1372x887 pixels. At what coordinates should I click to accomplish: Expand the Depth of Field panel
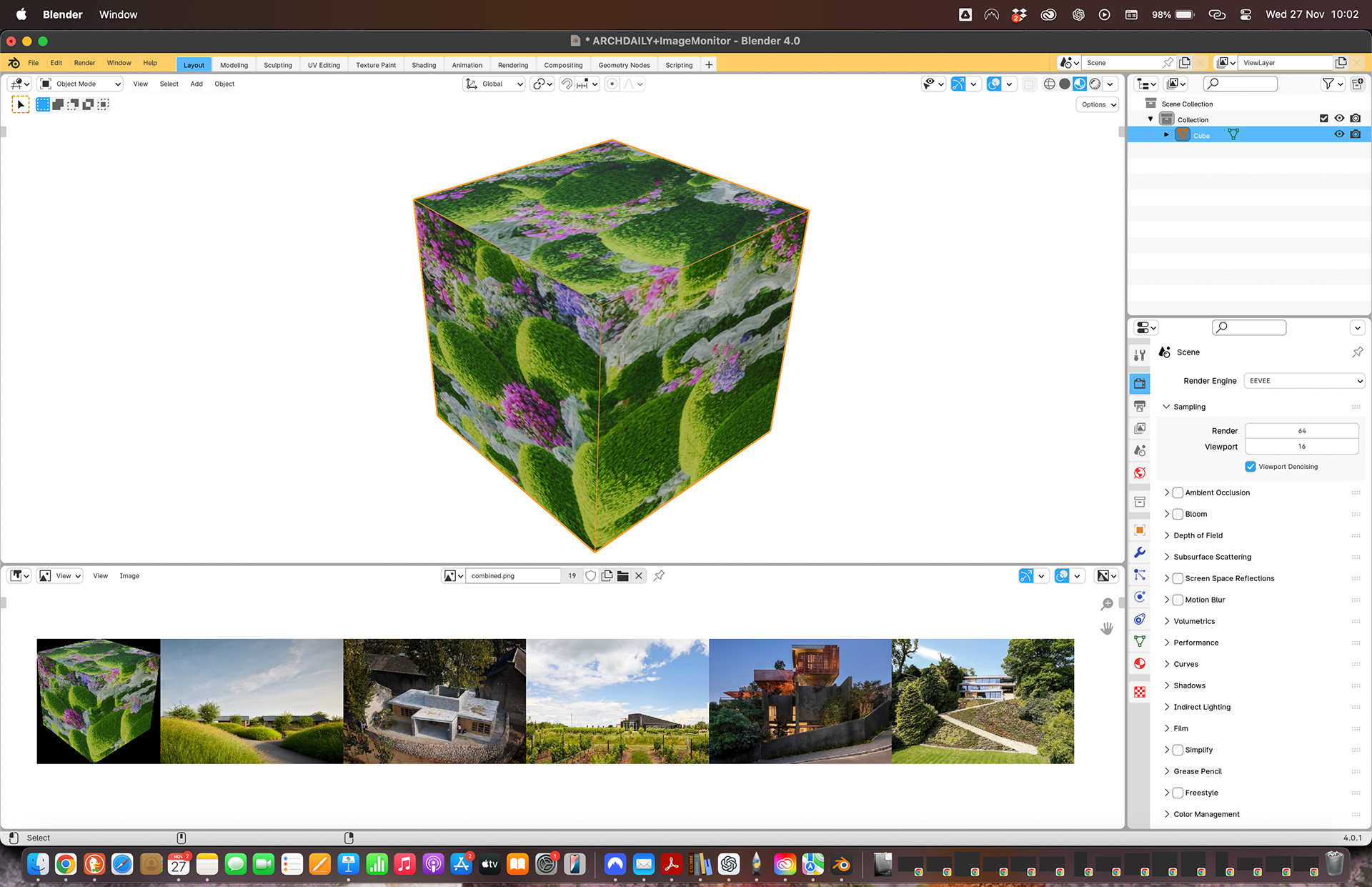[1198, 535]
